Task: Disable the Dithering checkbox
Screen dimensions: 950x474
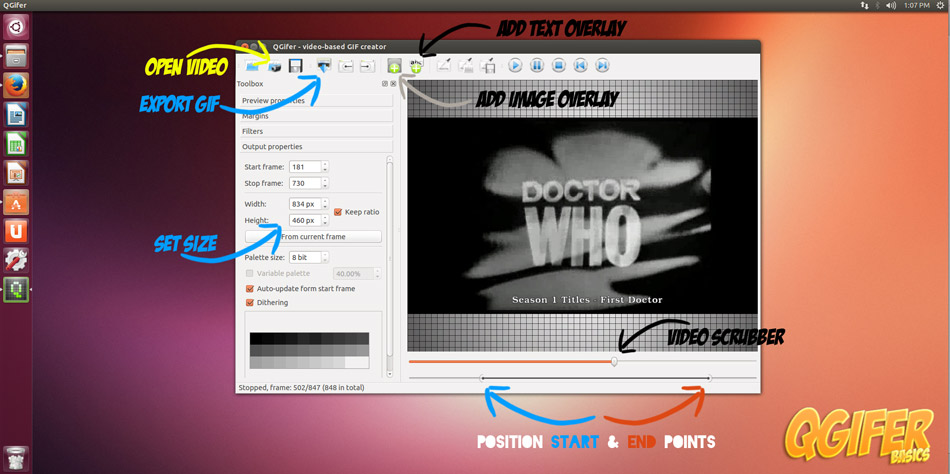Action: 250,302
